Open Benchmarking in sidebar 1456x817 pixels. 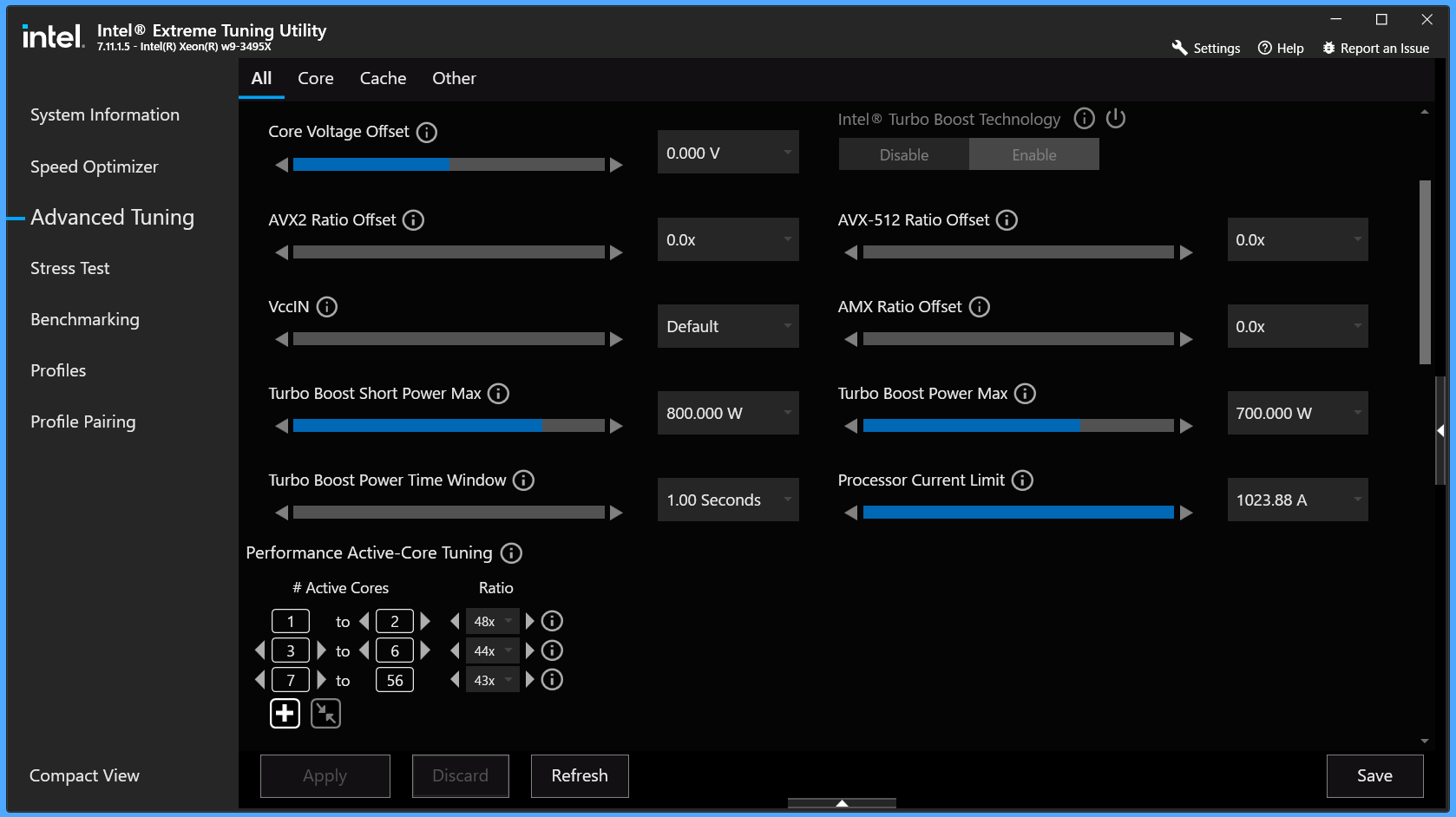pos(84,319)
